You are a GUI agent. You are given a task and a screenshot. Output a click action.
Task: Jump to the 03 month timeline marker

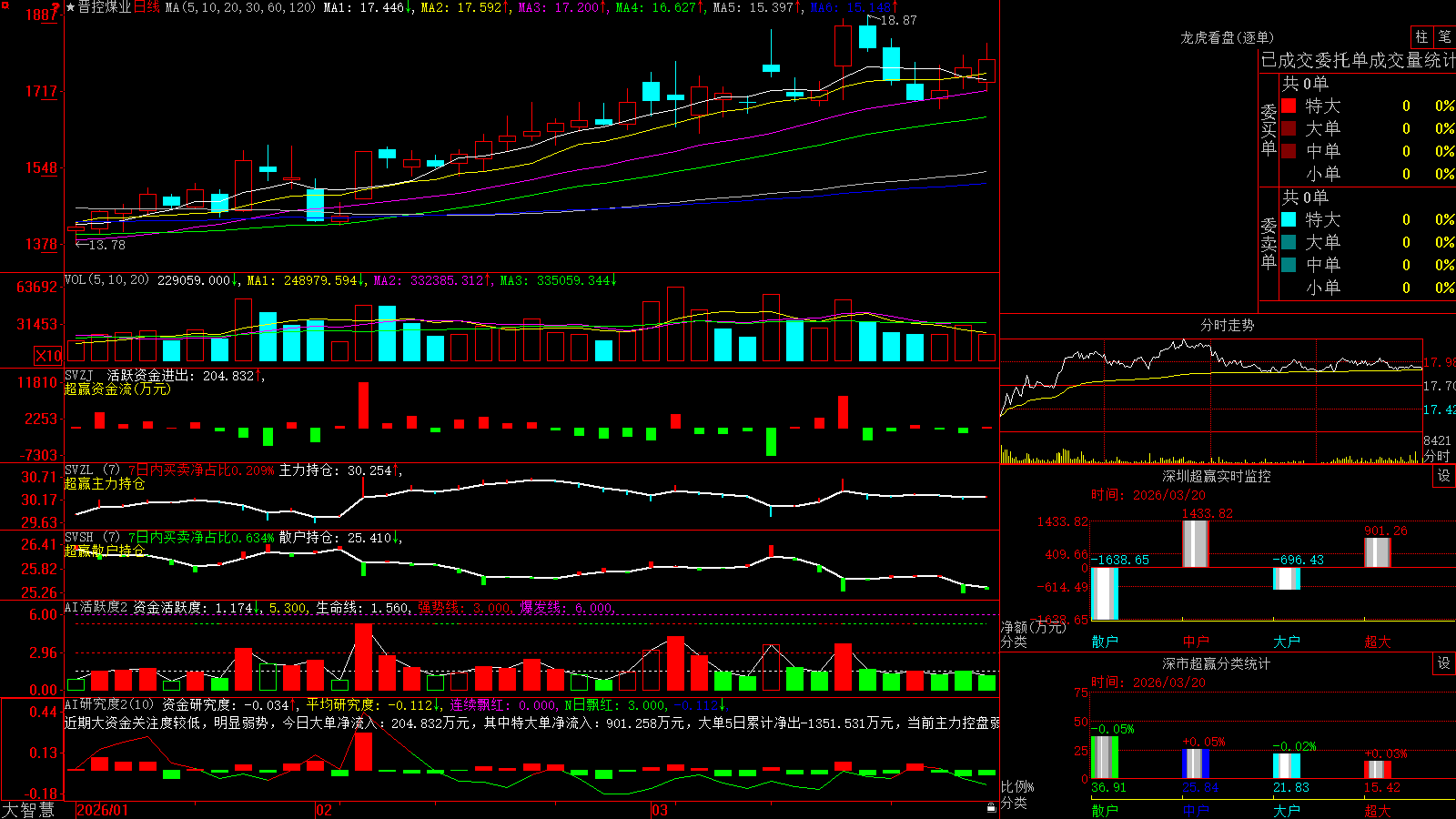(660, 810)
